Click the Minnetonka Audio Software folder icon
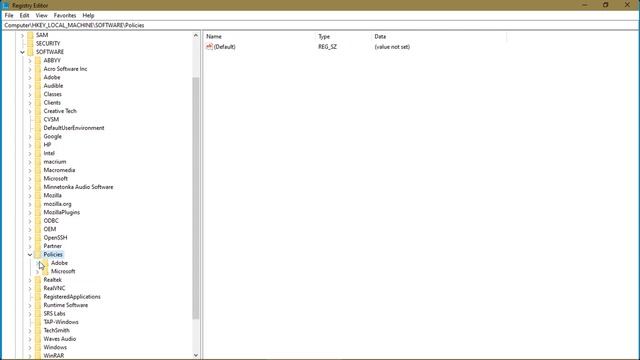Screen dimensions: 640x360 pyautogui.click(x=38, y=187)
